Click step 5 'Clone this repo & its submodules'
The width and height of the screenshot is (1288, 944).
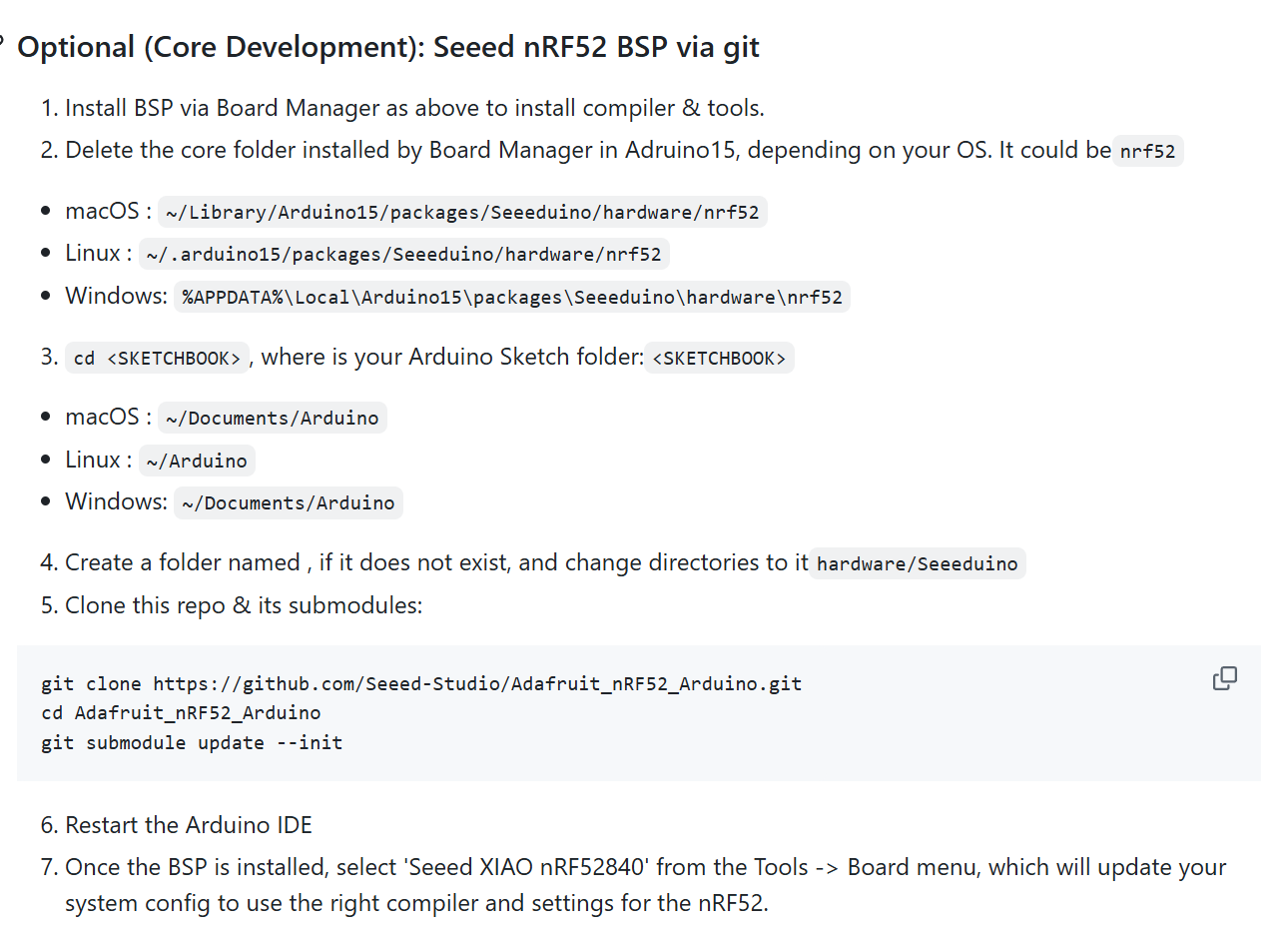coord(244,605)
